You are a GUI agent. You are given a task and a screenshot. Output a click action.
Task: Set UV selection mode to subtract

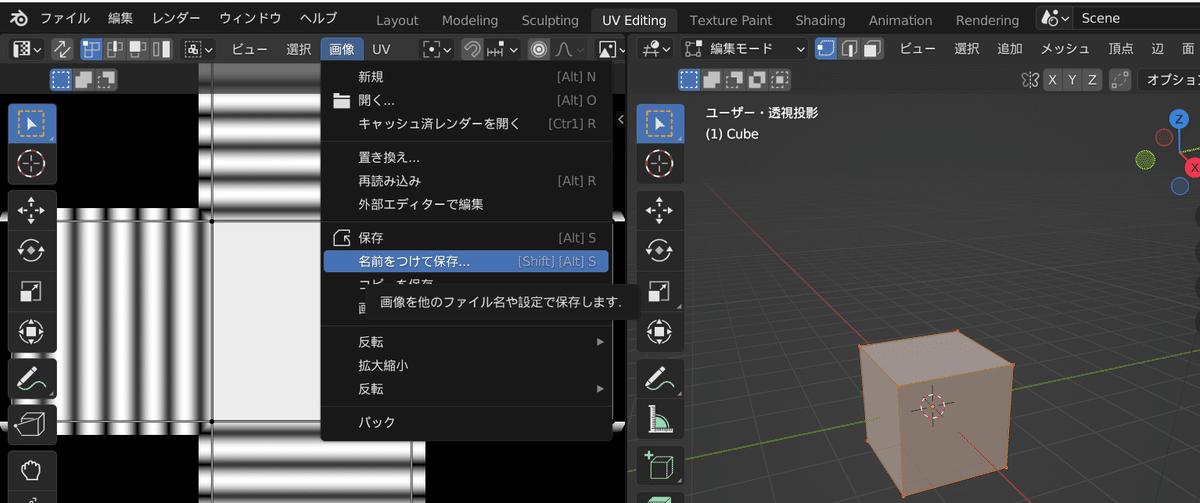pos(106,80)
